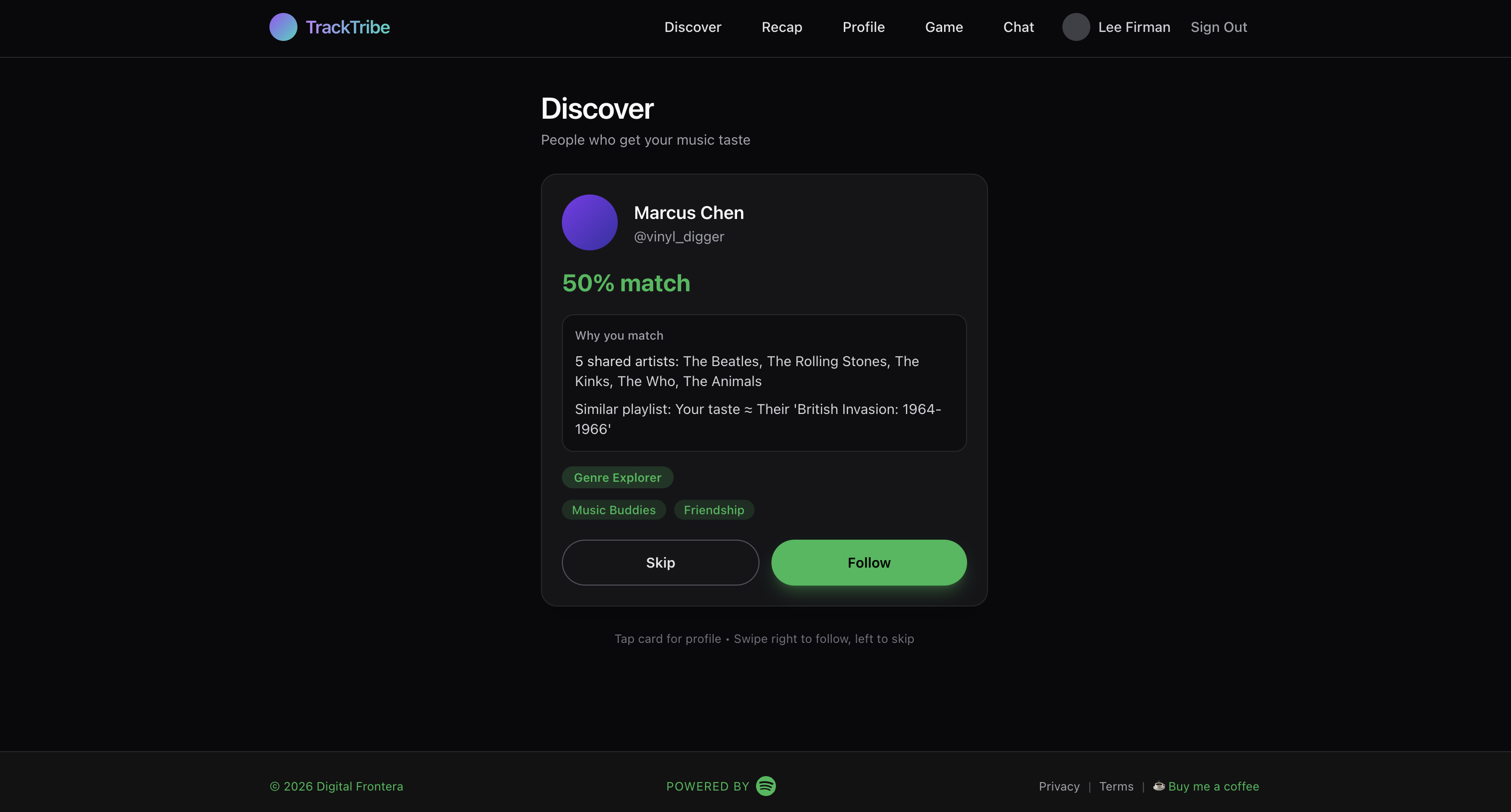Open the Profile page

863,27
